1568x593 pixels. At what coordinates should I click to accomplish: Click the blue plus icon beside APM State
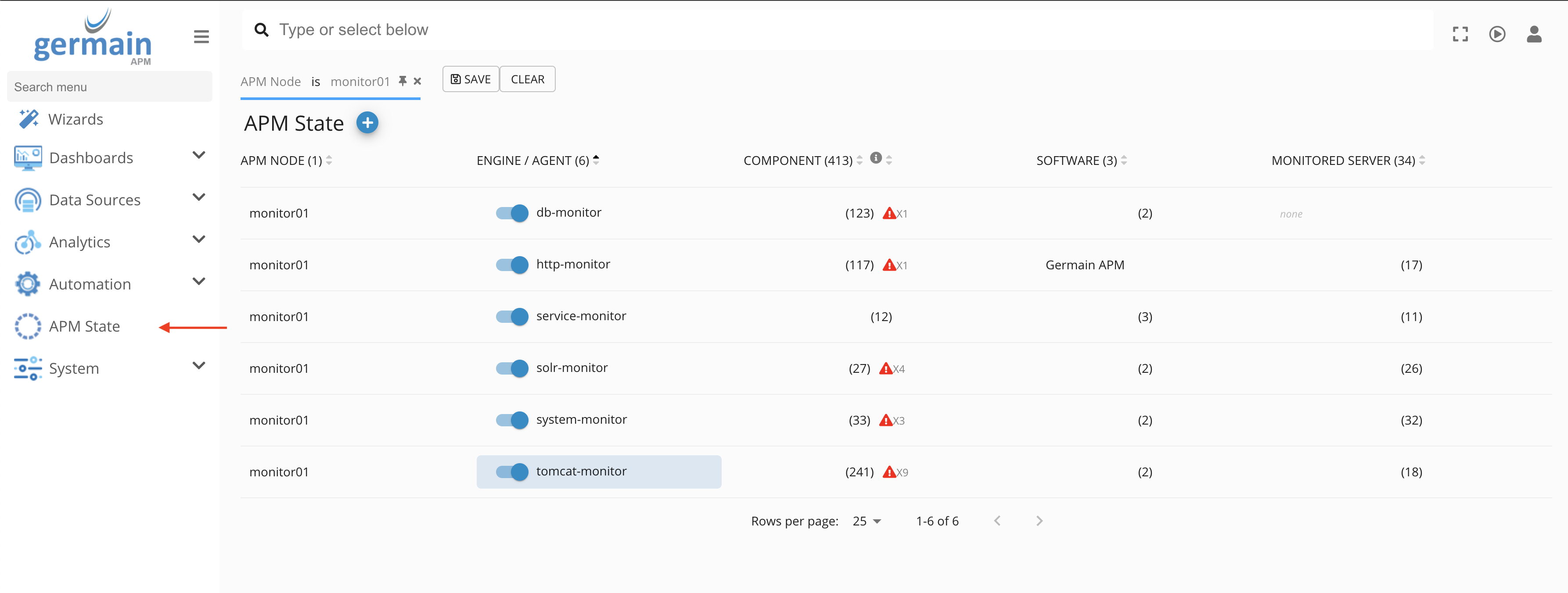tap(367, 123)
